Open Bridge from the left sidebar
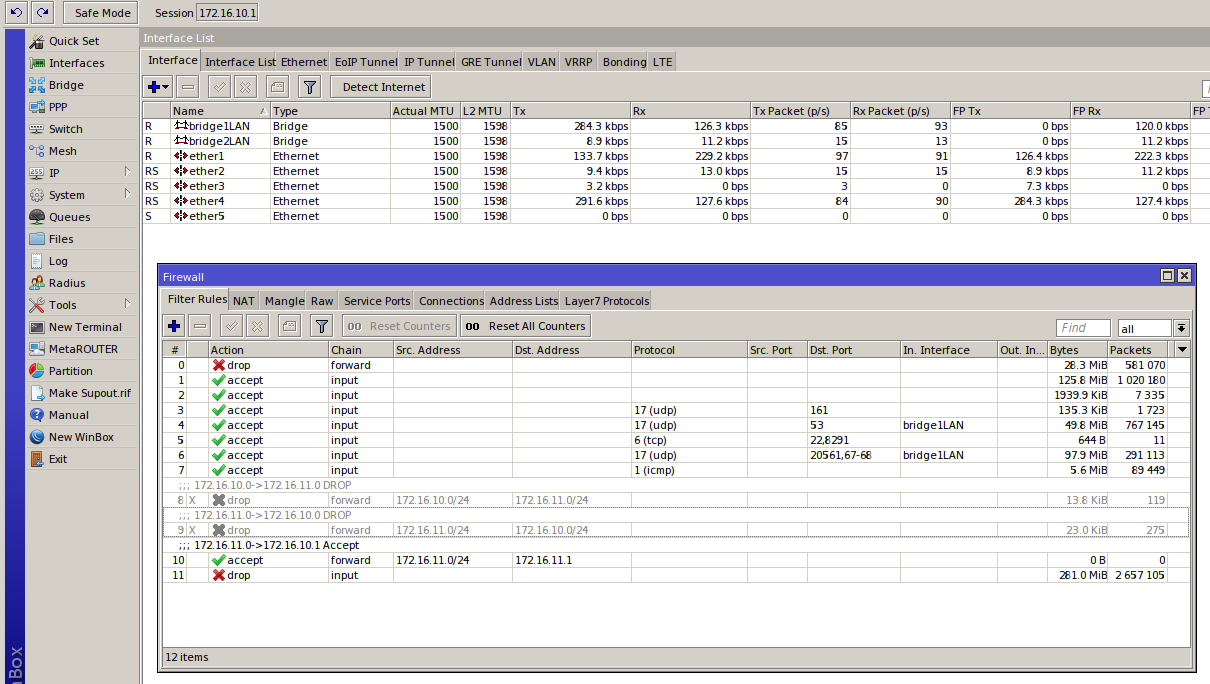 coord(66,85)
